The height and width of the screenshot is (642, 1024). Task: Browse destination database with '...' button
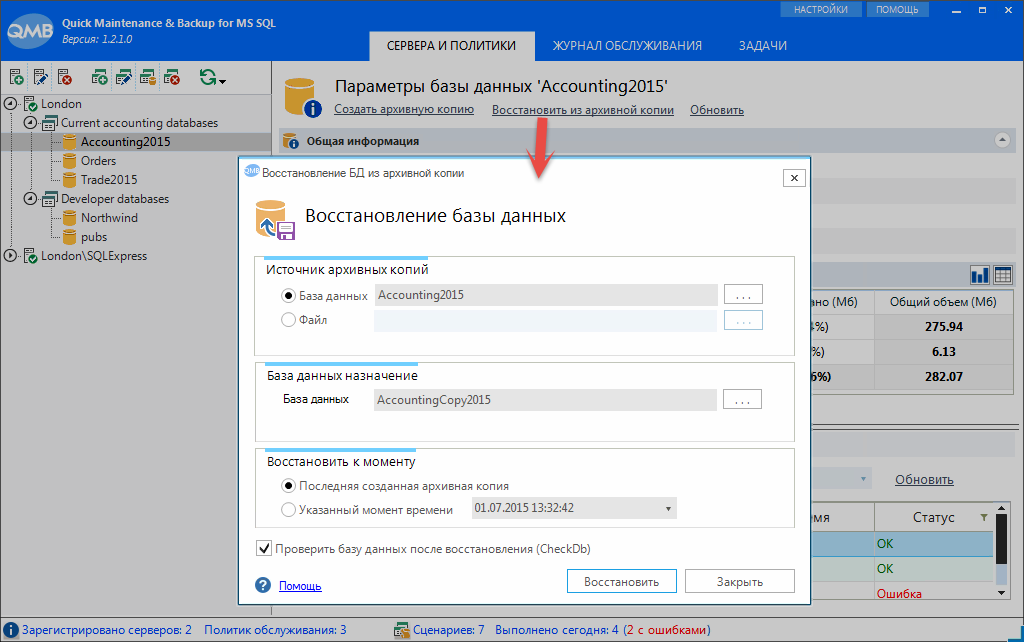coord(742,399)
